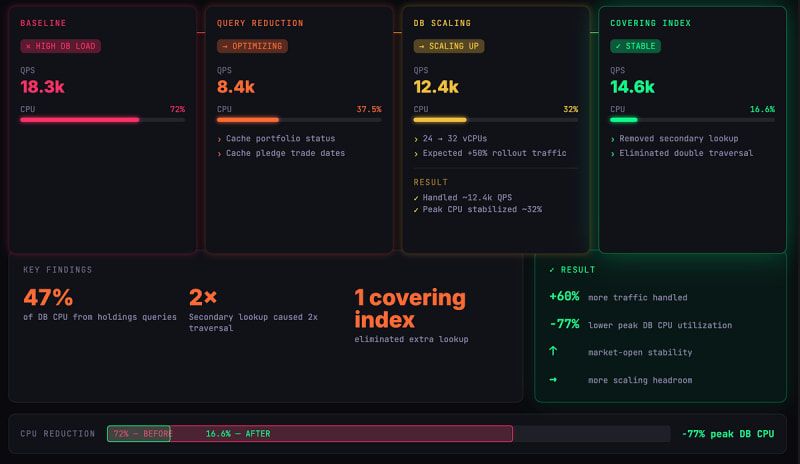Click the HIGH DB LOAD status badge

coord(60,46)
